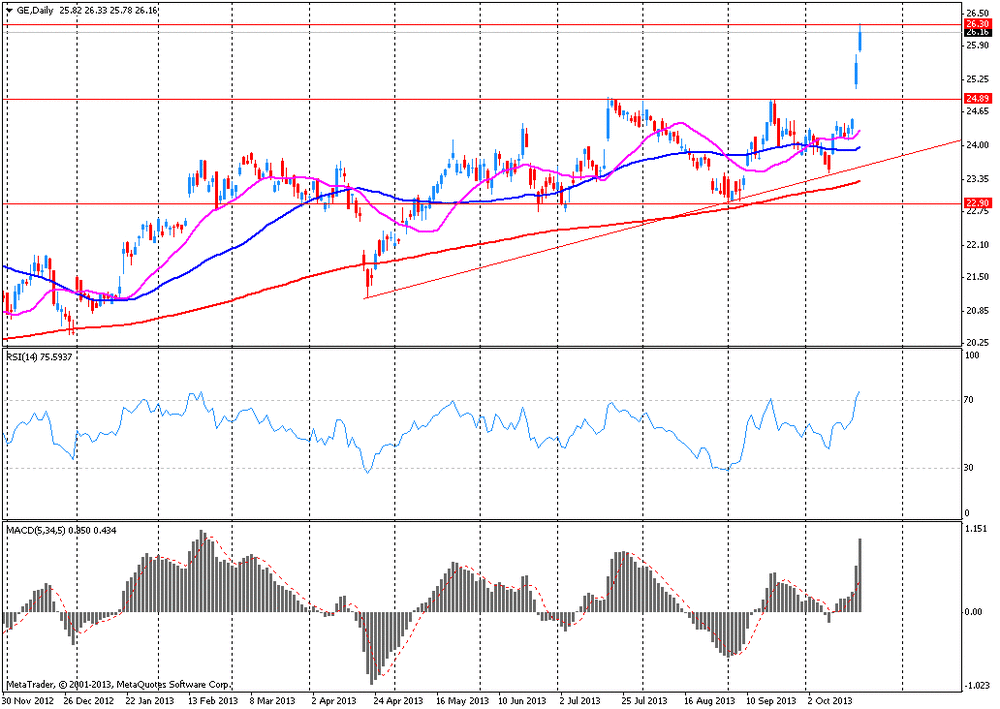Click the 10 Sep 2013 date label
The width and height of the screenshot is (1000, 709).
tap(771, 701)
